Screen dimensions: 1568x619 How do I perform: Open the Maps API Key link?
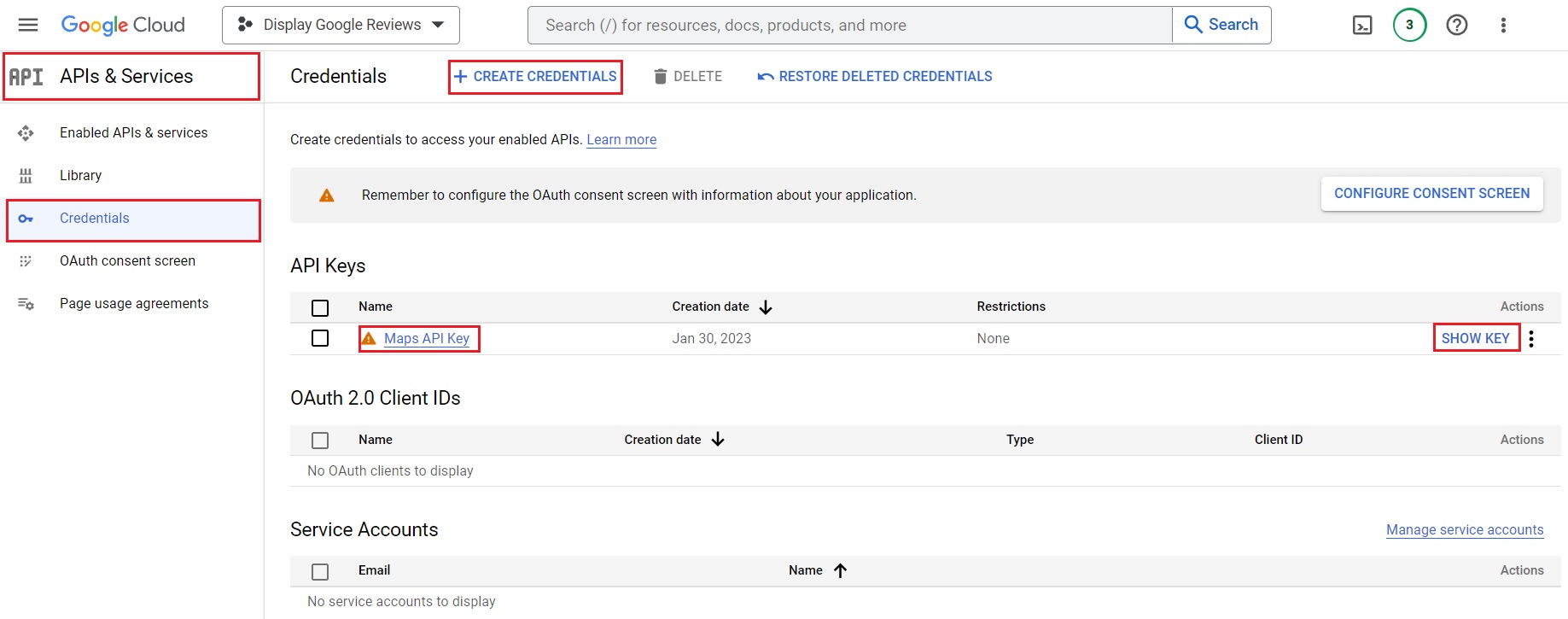point(427,338)
